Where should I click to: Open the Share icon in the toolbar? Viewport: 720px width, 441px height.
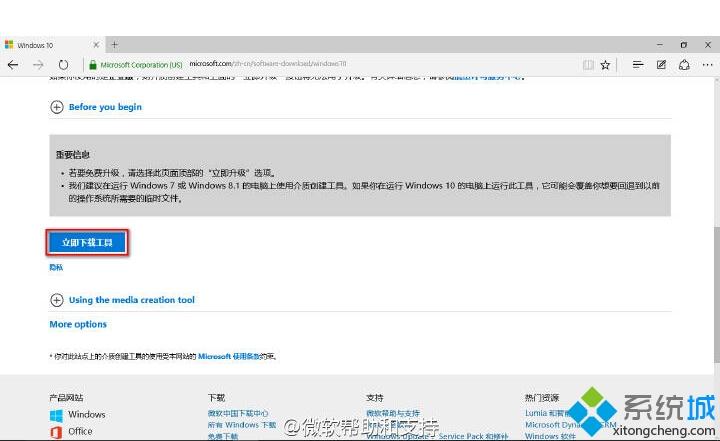684,65
